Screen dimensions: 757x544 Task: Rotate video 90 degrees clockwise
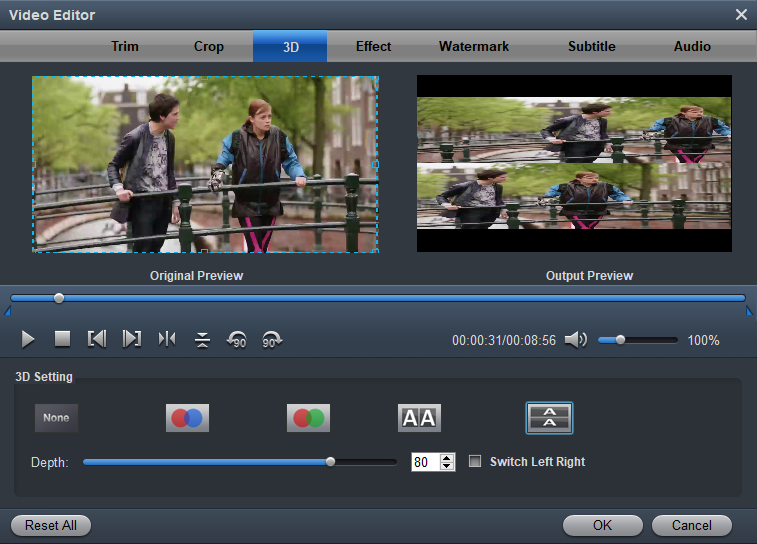point(272,339)
